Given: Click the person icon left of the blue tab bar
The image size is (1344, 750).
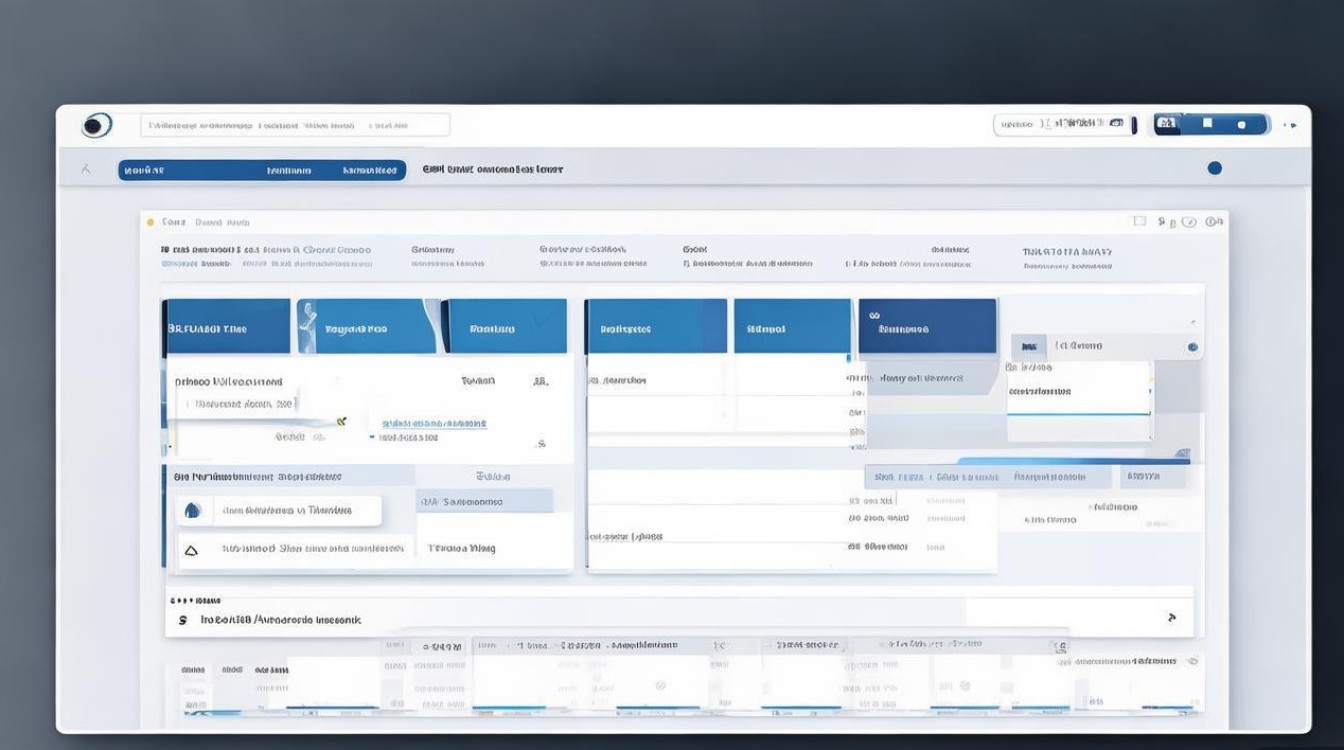Looking at the screenshot, I should click(x=86, y=170).
